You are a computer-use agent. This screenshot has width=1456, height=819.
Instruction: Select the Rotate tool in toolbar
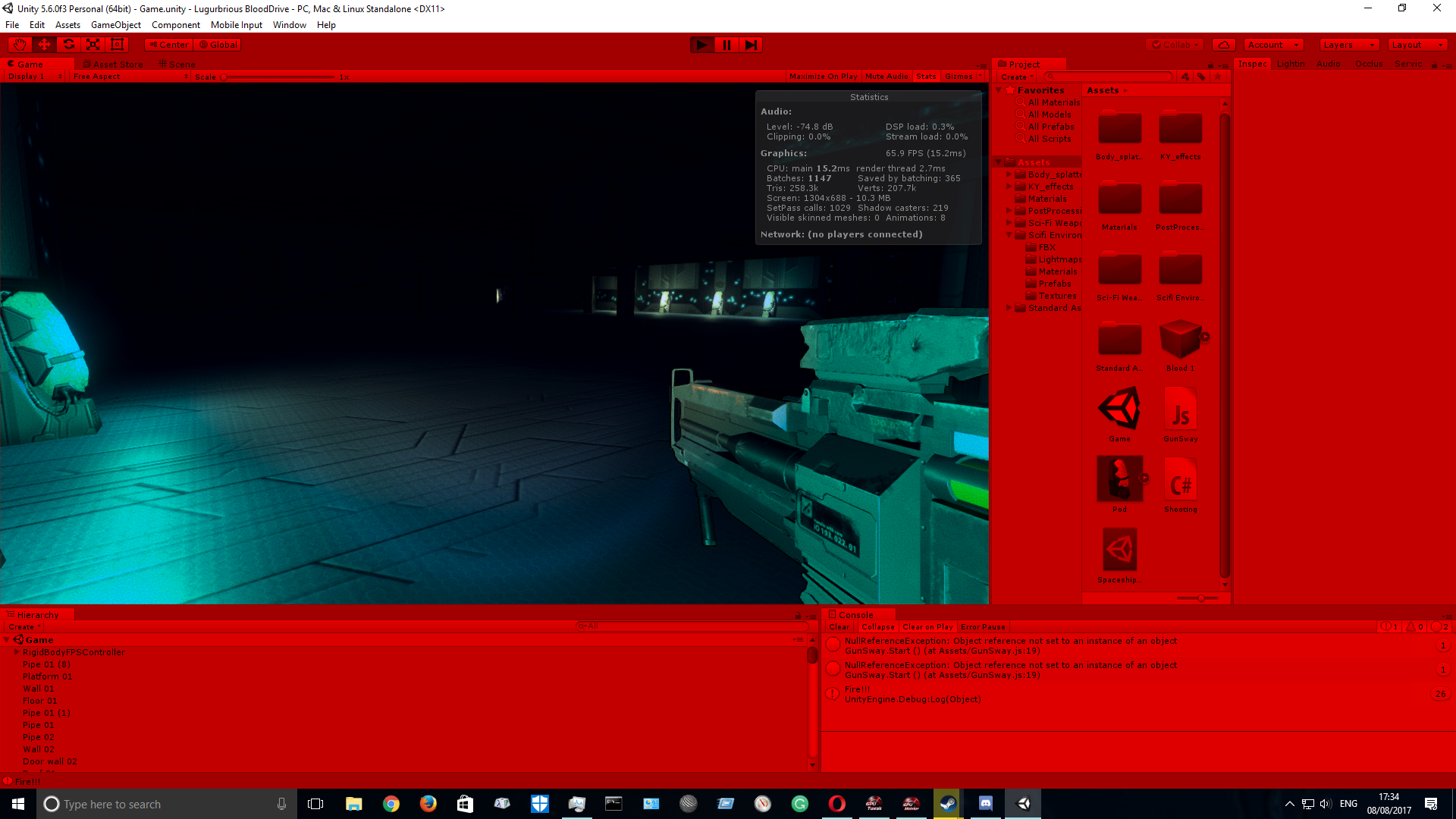click(68, 45)
